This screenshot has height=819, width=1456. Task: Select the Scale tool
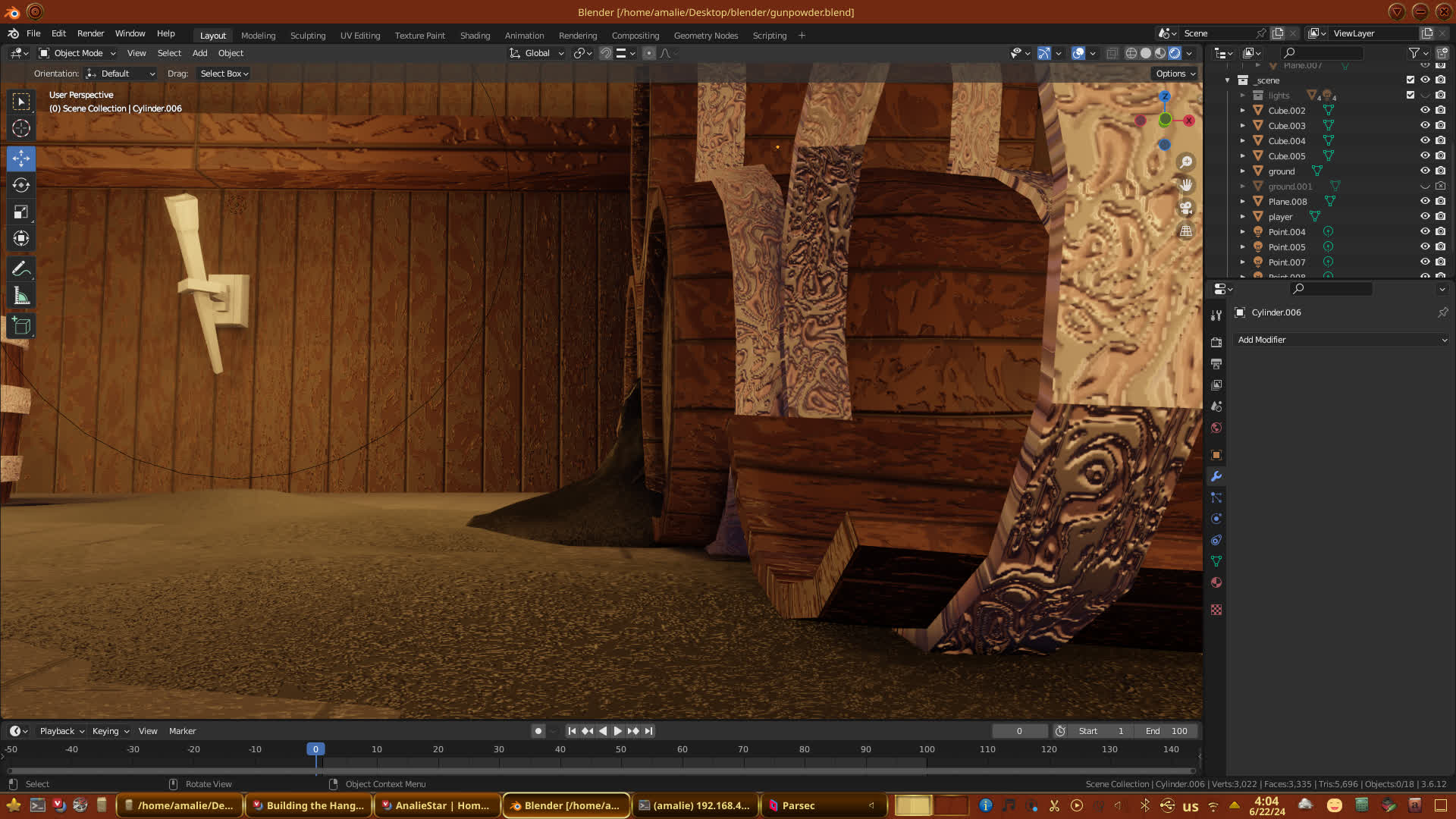tap(21, 212)
